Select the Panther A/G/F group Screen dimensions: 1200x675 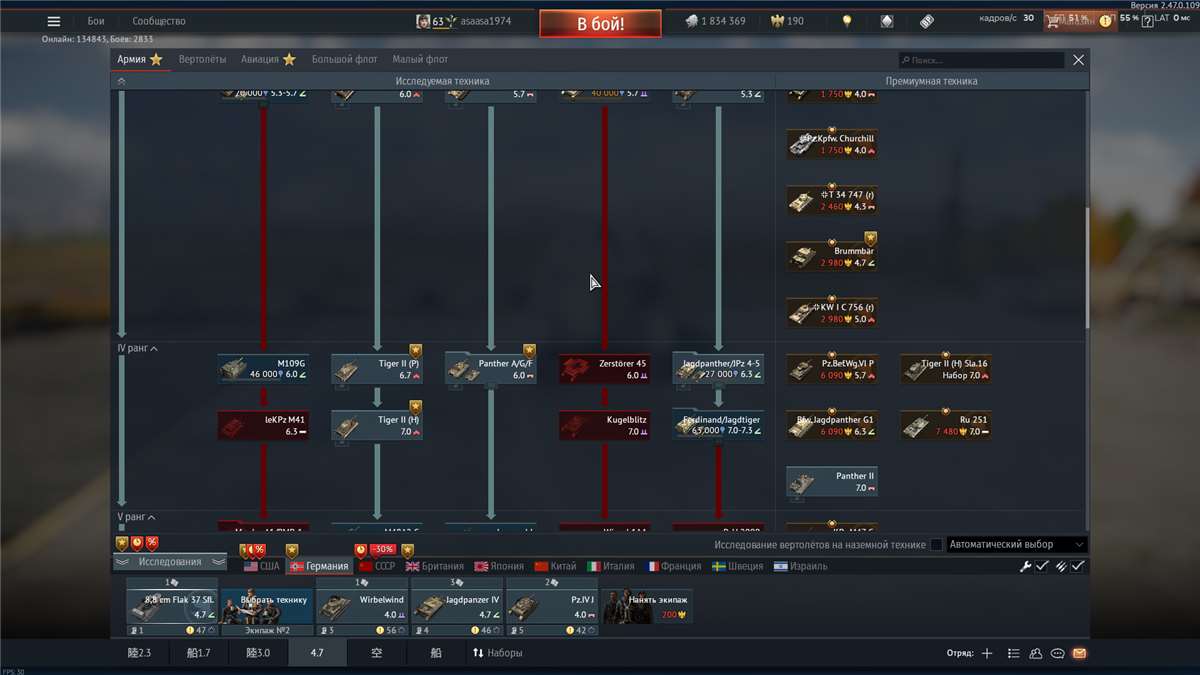[x=491, y=369]
